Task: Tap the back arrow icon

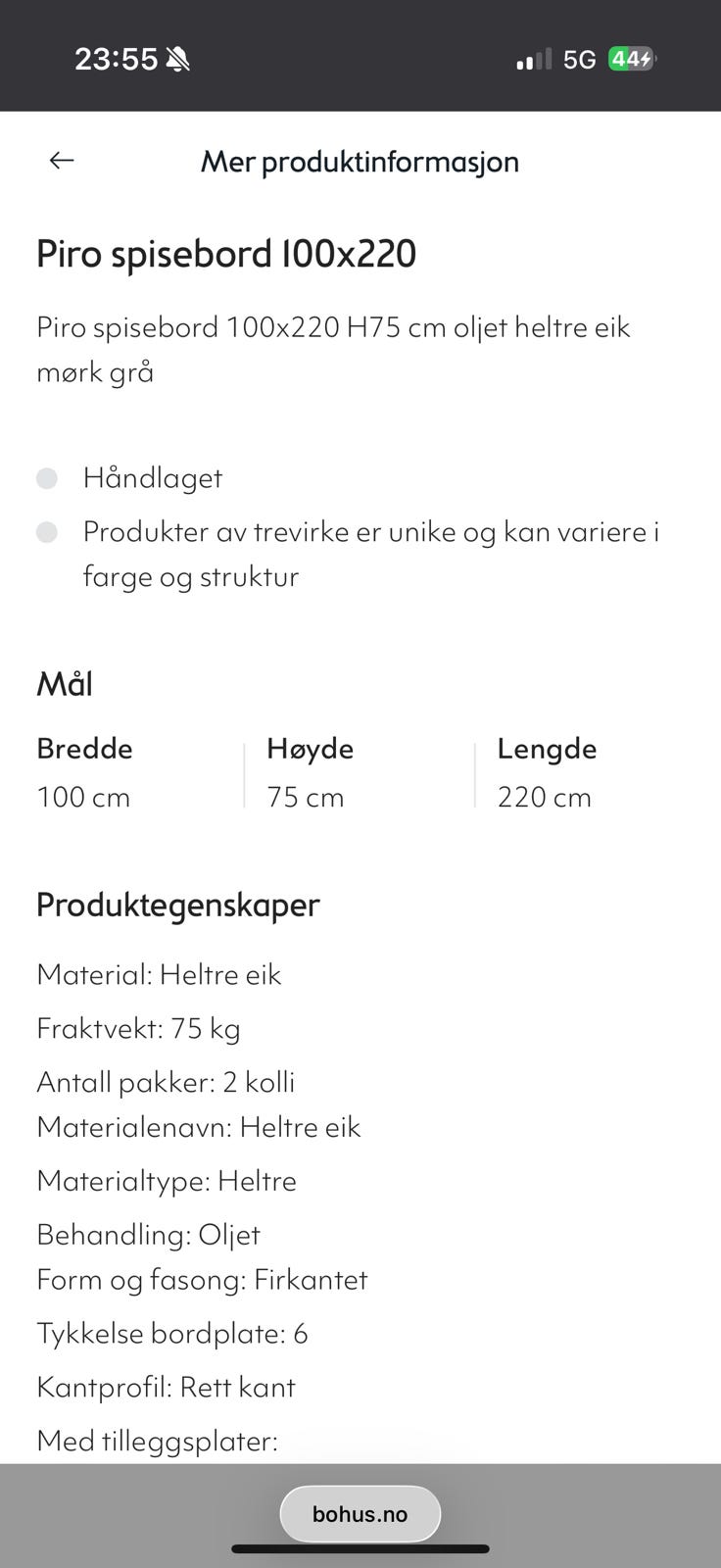Action: tap(61, 160)
